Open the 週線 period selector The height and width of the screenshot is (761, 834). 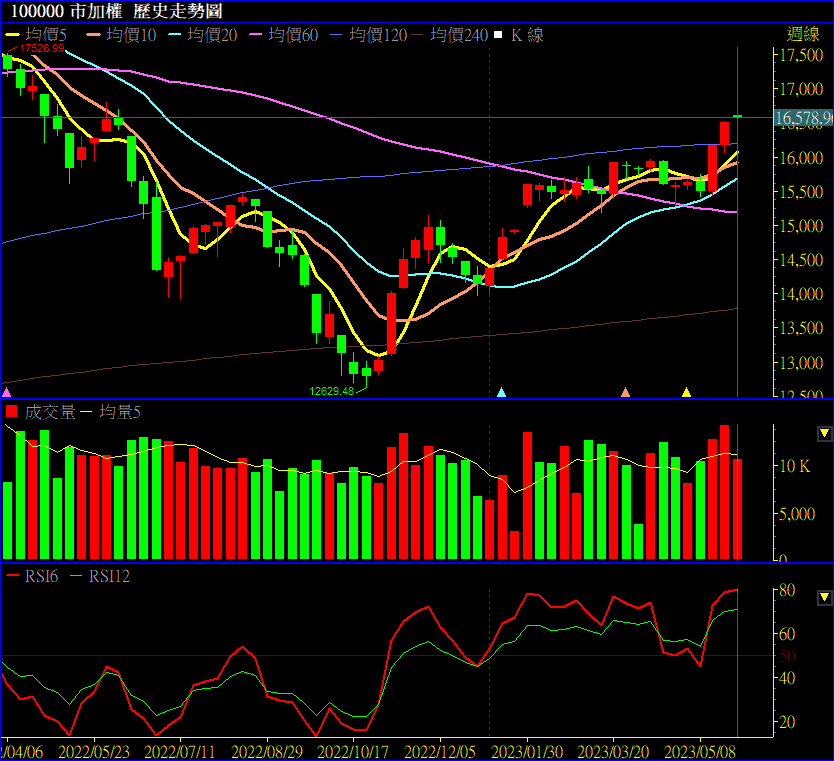click(803, 34)
